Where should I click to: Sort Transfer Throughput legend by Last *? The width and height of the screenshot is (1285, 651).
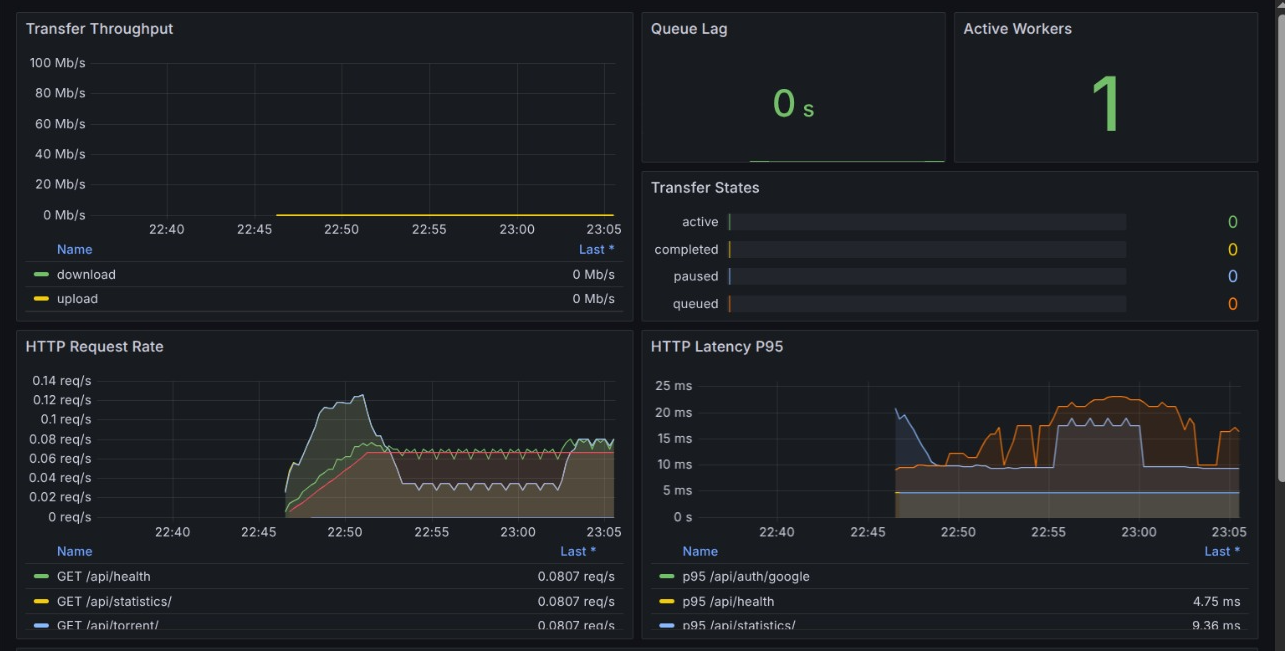597,250
